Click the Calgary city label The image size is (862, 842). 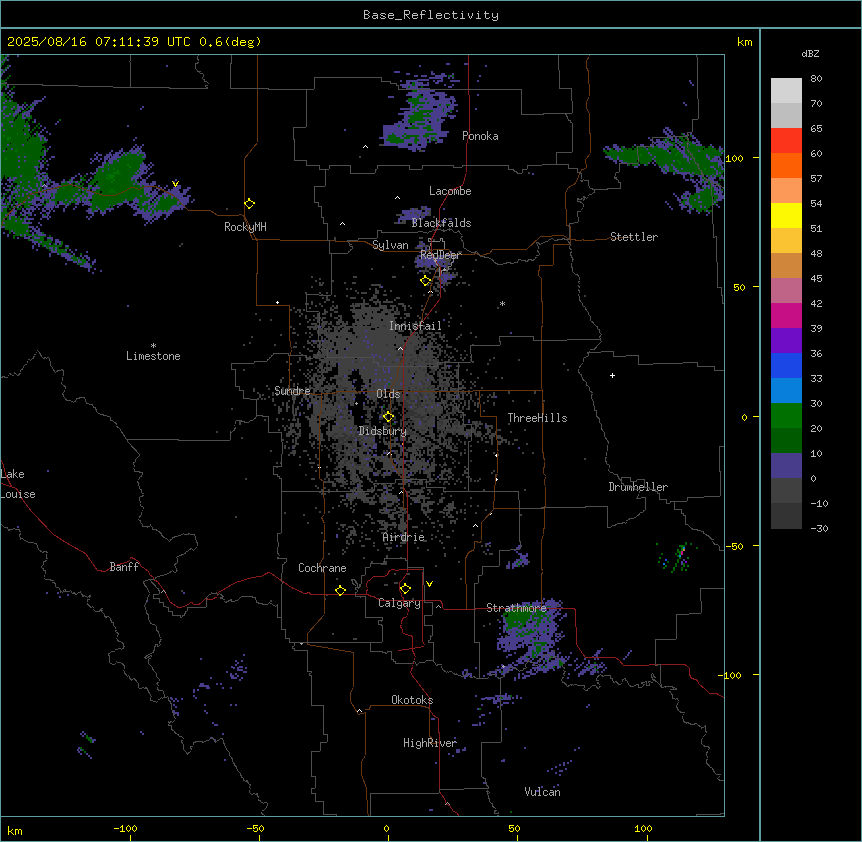[x=400, y=603]
